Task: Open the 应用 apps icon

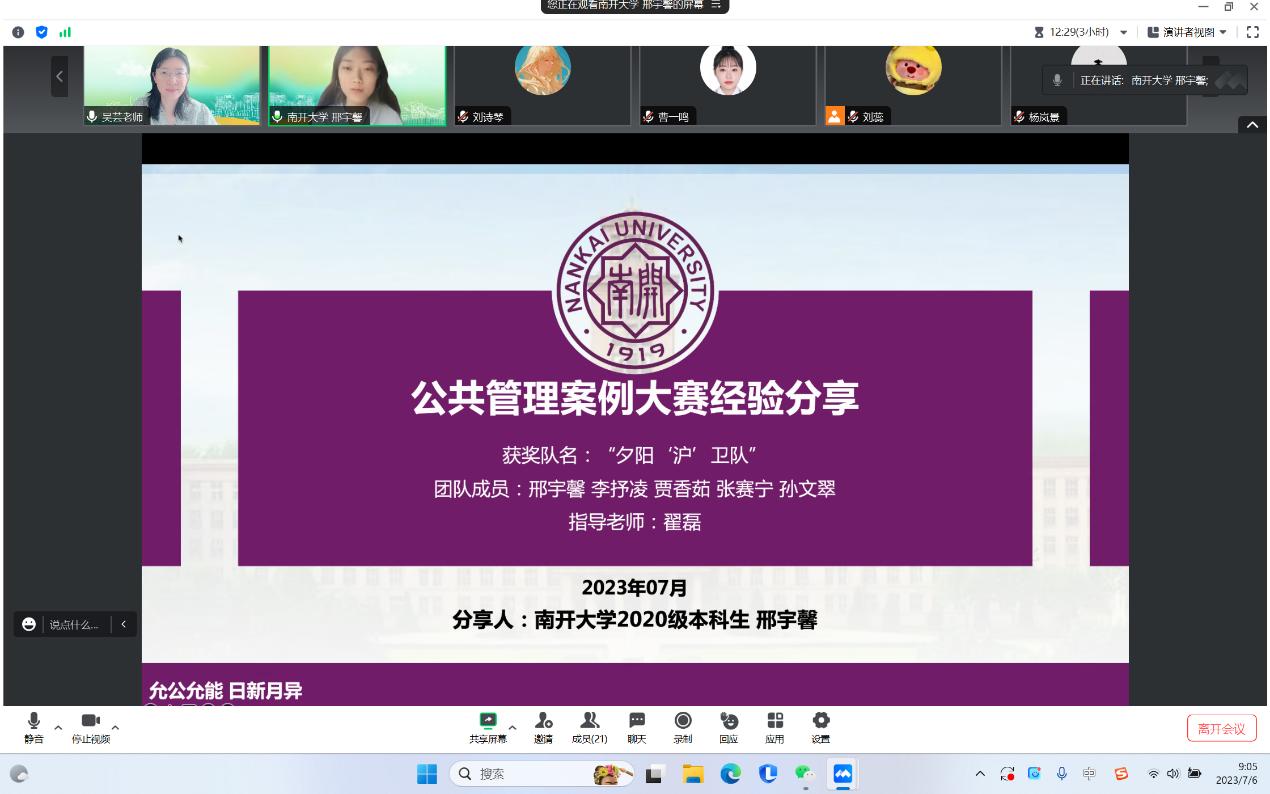Action: pos(775,727)
